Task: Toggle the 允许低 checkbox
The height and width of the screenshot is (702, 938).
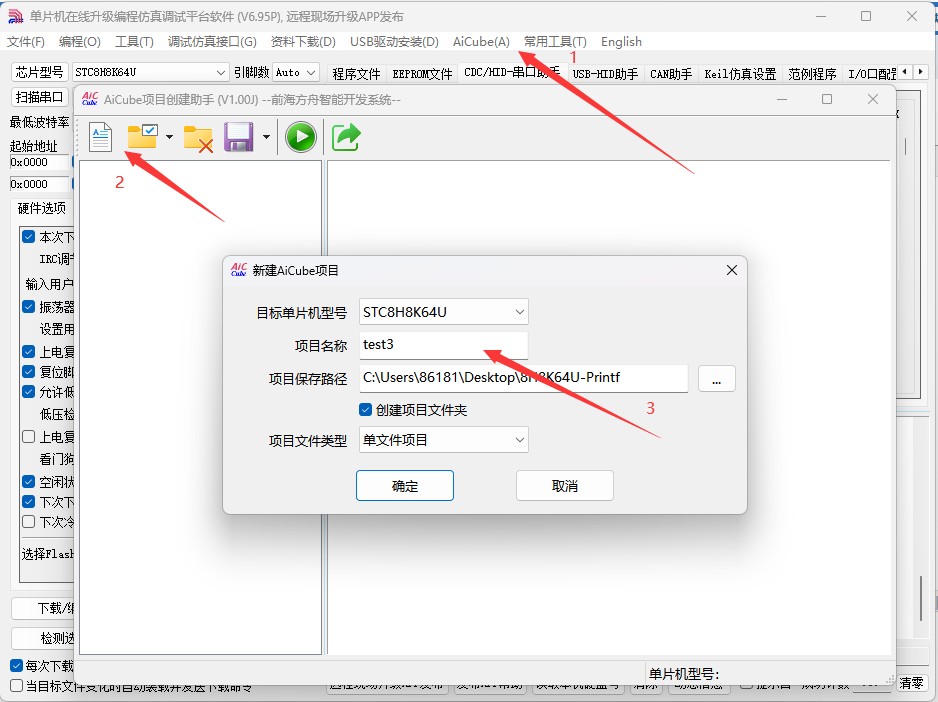Action: click(x=28, y=391)
